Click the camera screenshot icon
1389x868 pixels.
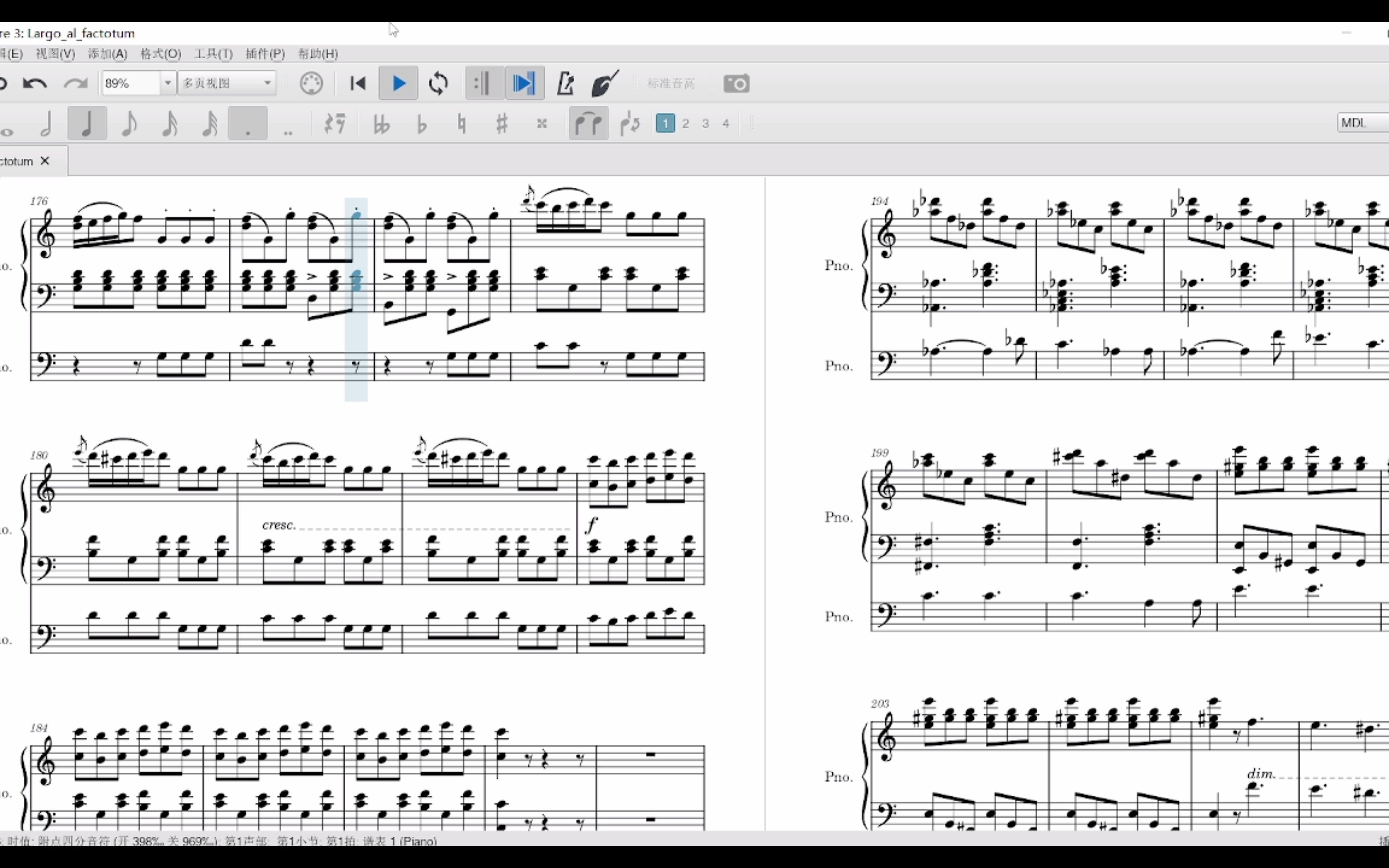click(736, 84)
